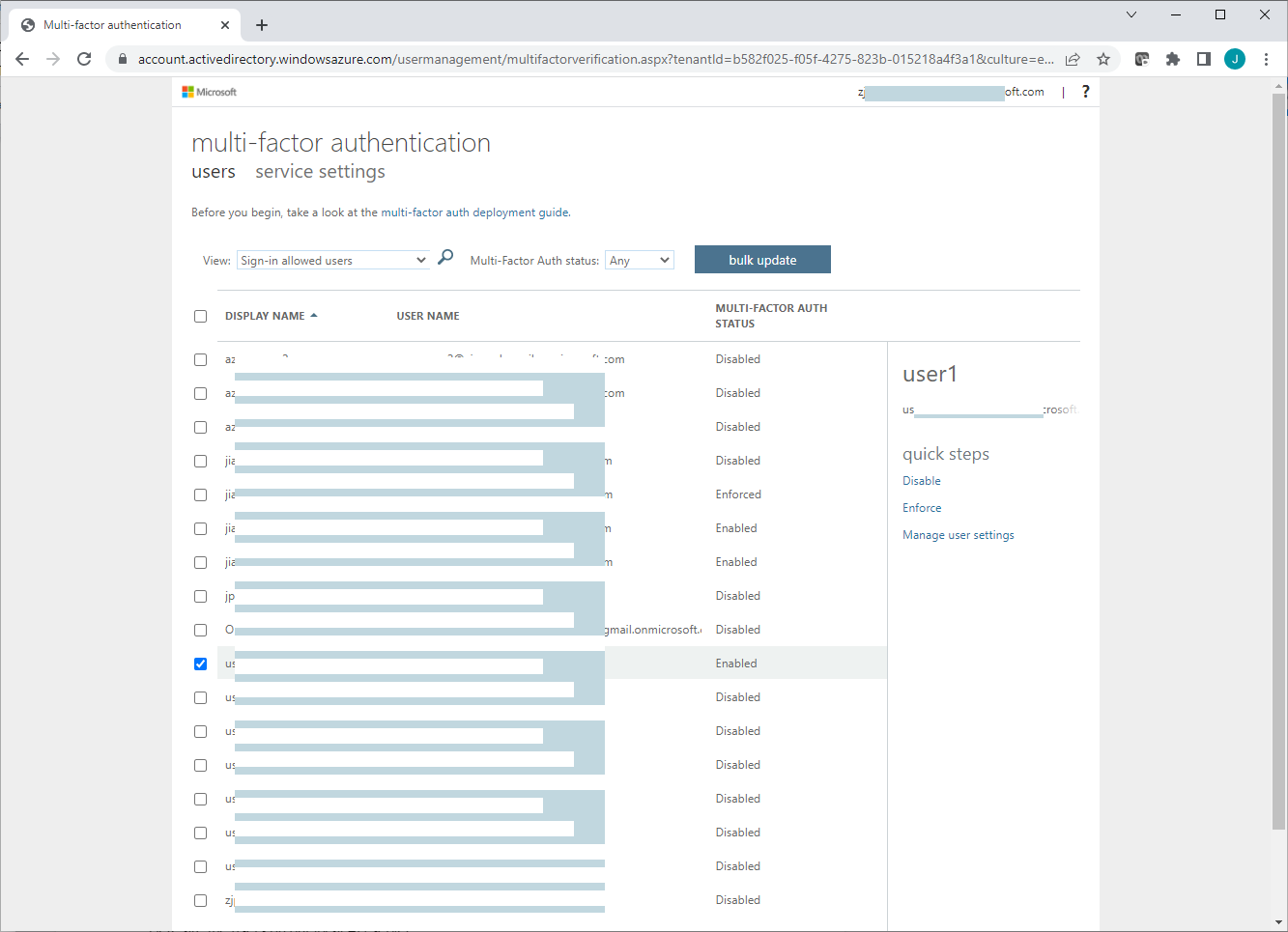Click the share page icon in address bar
The image size is (1288, 932).
click(x=1073, y=59)
